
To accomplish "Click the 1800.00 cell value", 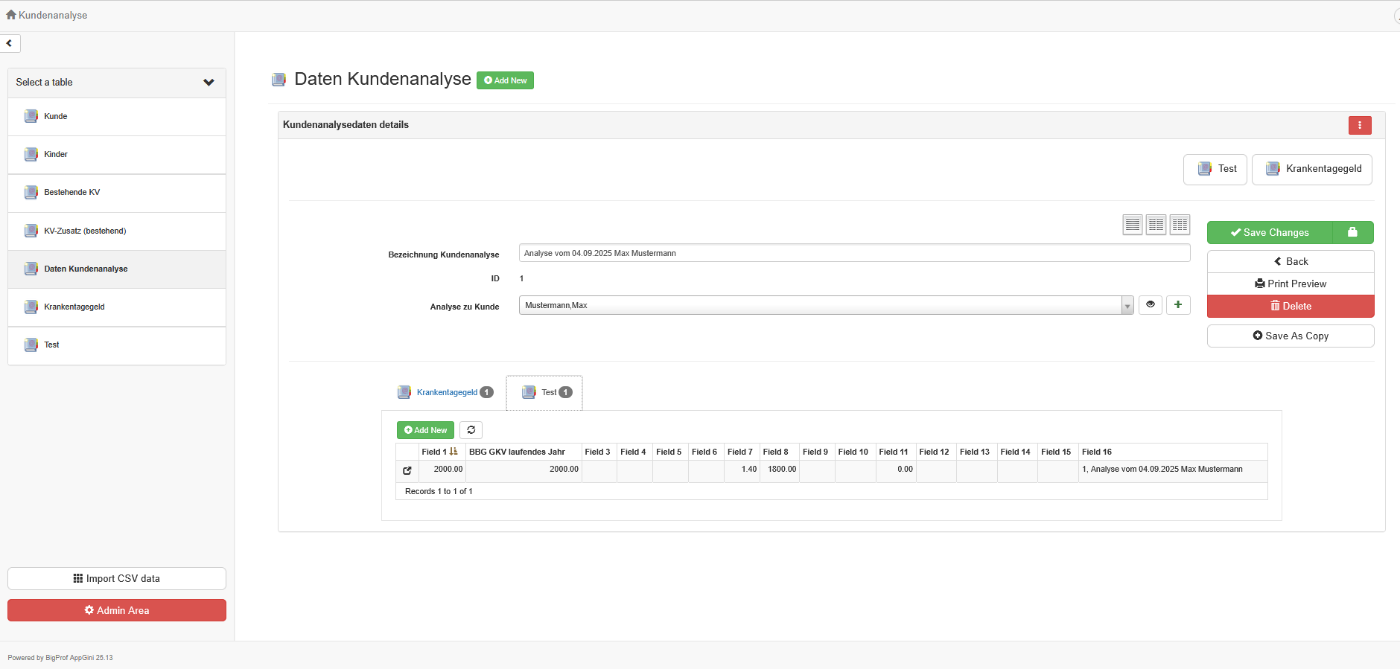I will [x=782, y=469].
